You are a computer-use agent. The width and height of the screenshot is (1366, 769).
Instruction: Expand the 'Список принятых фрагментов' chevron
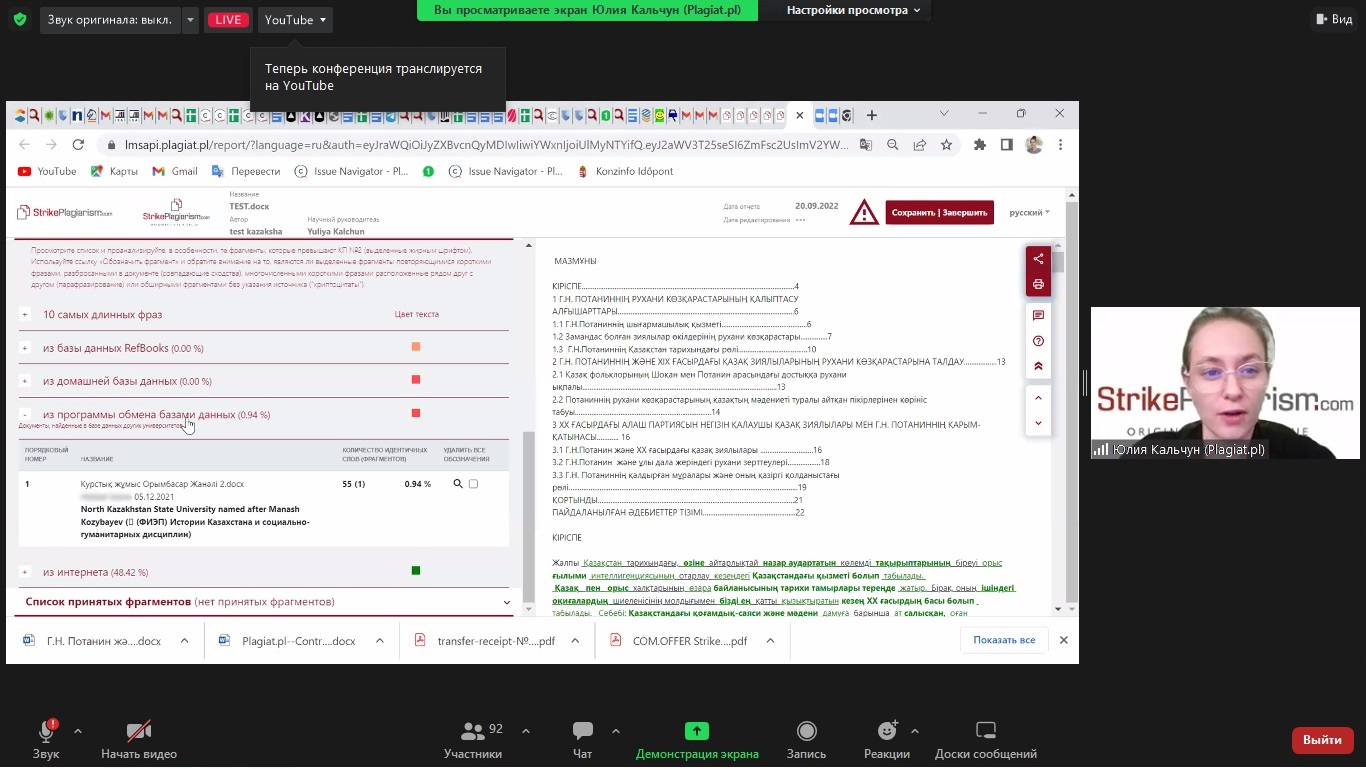[x=507, y=602]
